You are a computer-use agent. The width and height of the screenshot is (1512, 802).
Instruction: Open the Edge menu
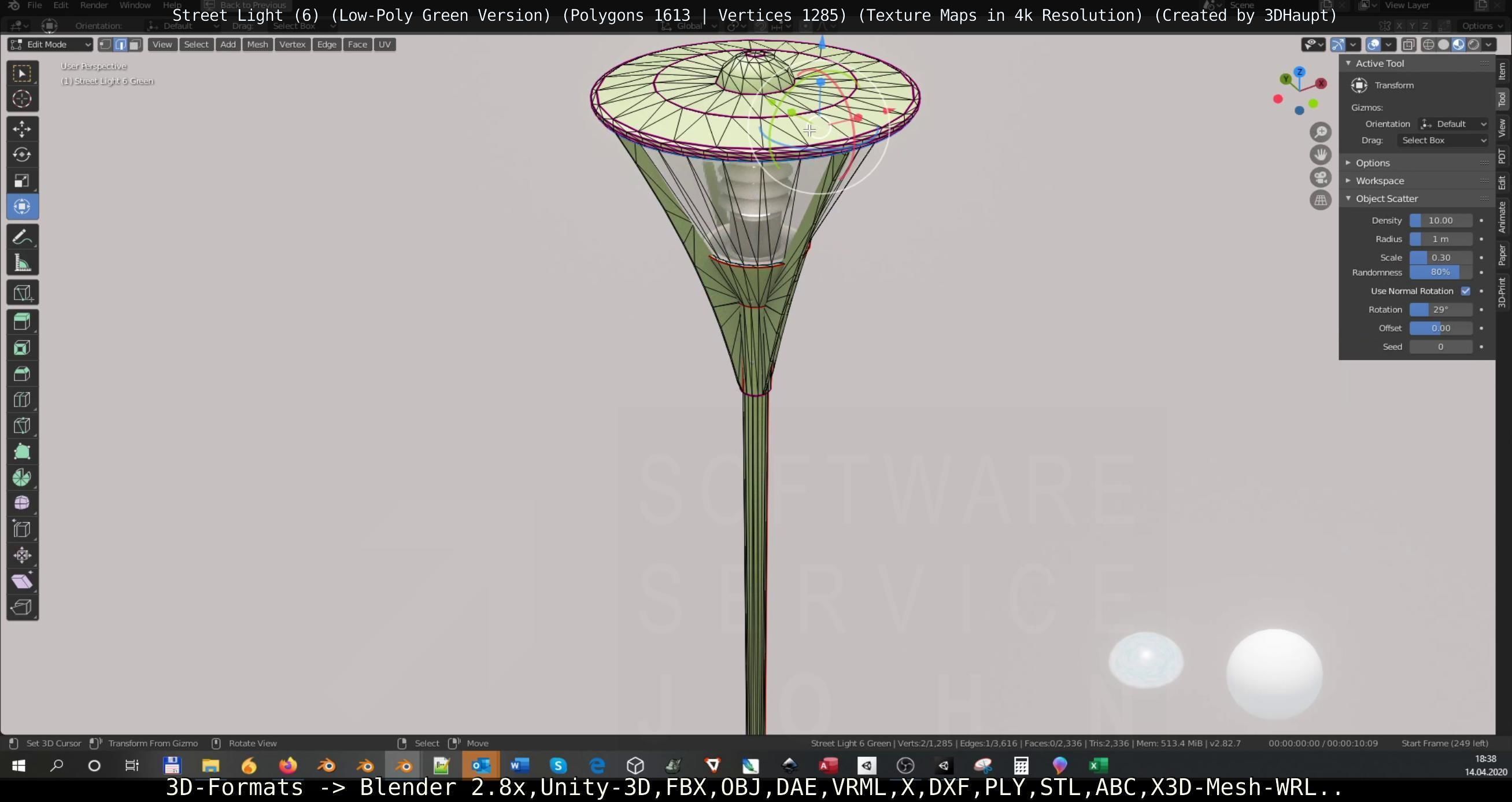pyautogui.click(x=326, y=45)
